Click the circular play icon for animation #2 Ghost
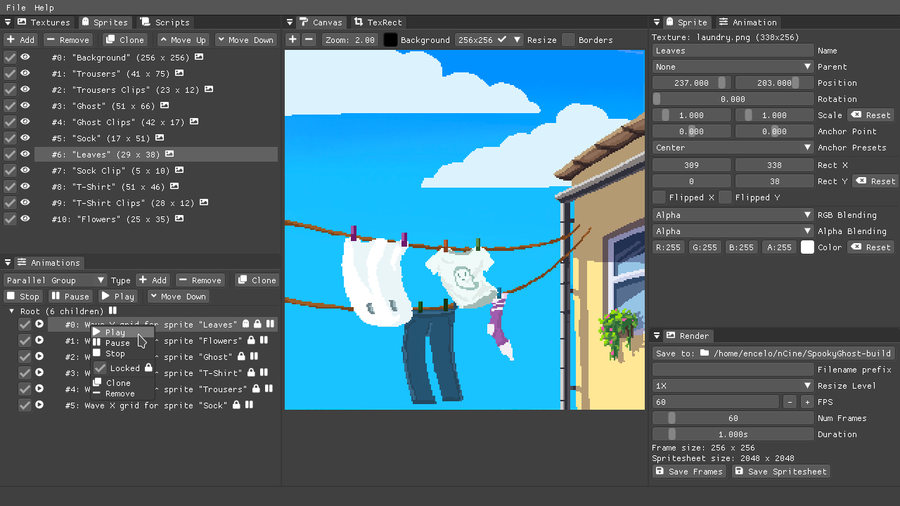Viewport: 900px width, 506px height. [x=39, y=356]
